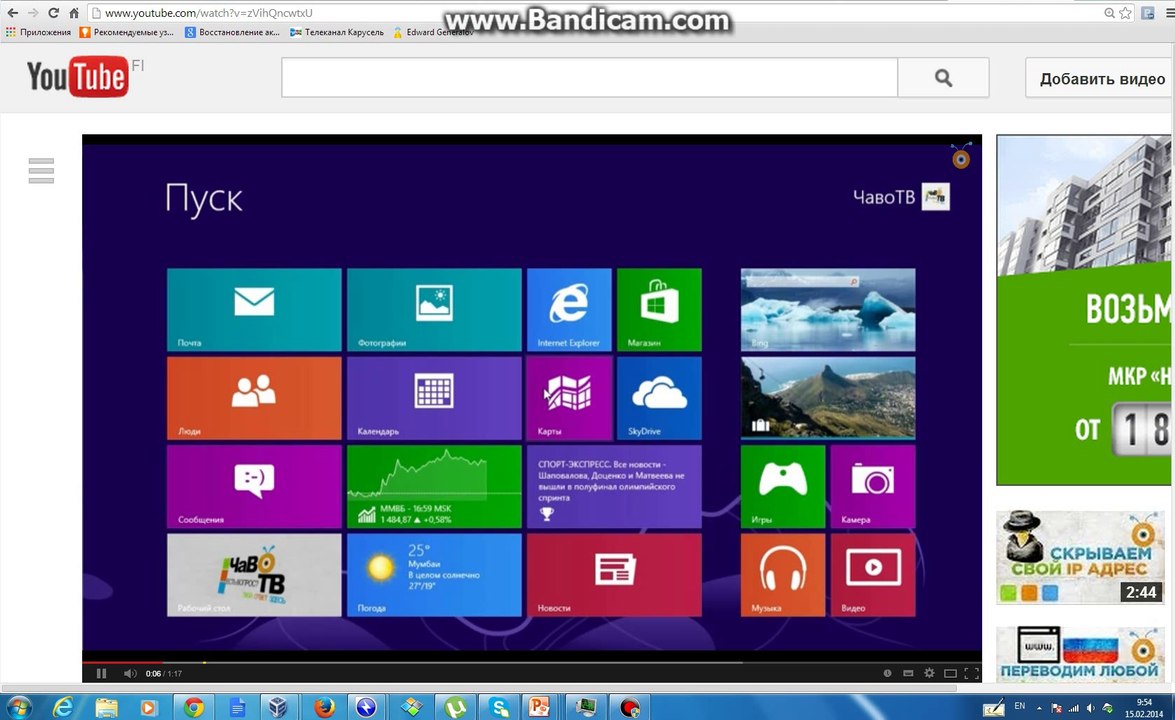Open the Edward Generalov bookmark

[433, 32]
